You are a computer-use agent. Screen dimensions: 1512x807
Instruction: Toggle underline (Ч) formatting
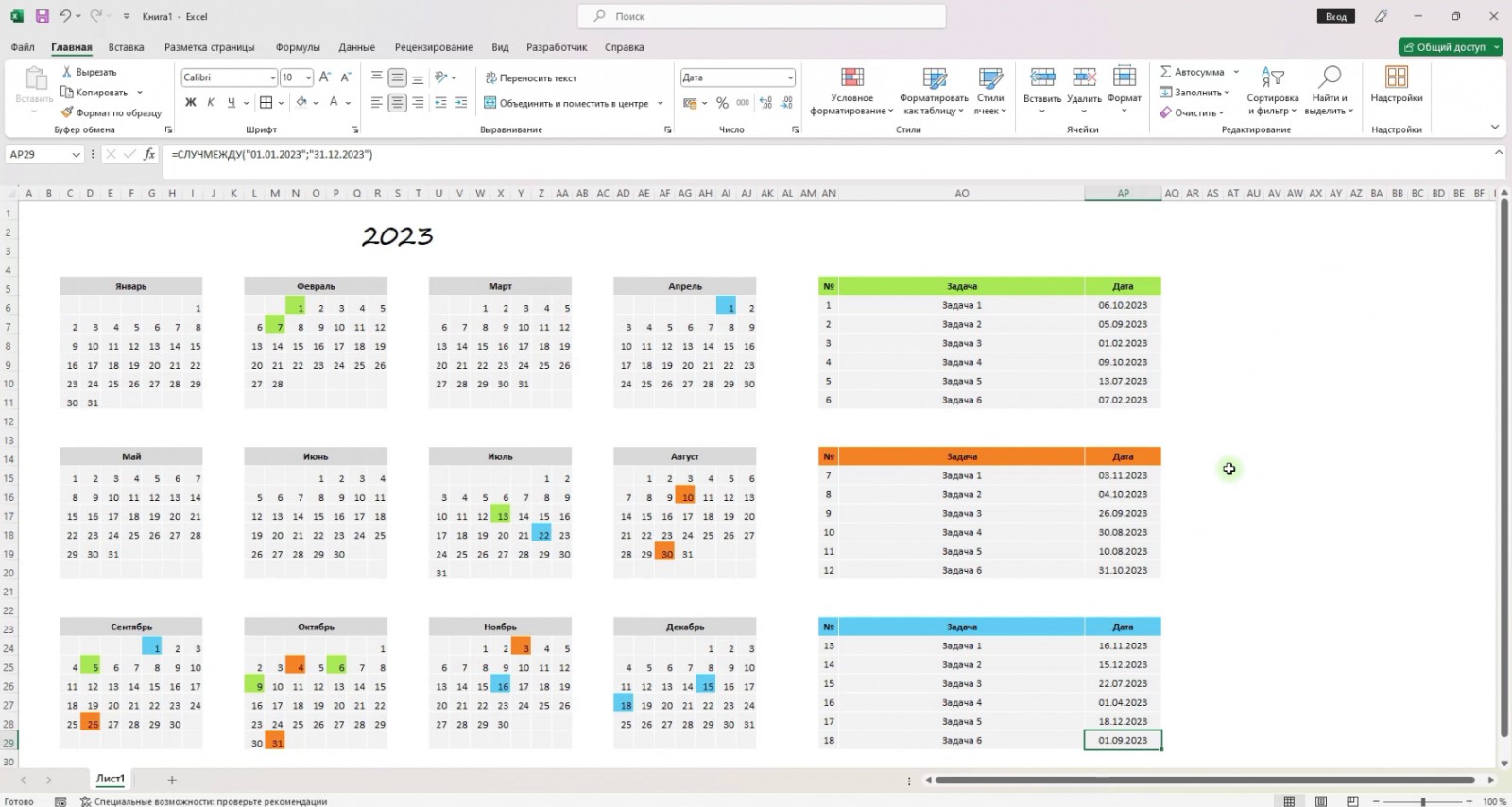(x=231, y=102)
